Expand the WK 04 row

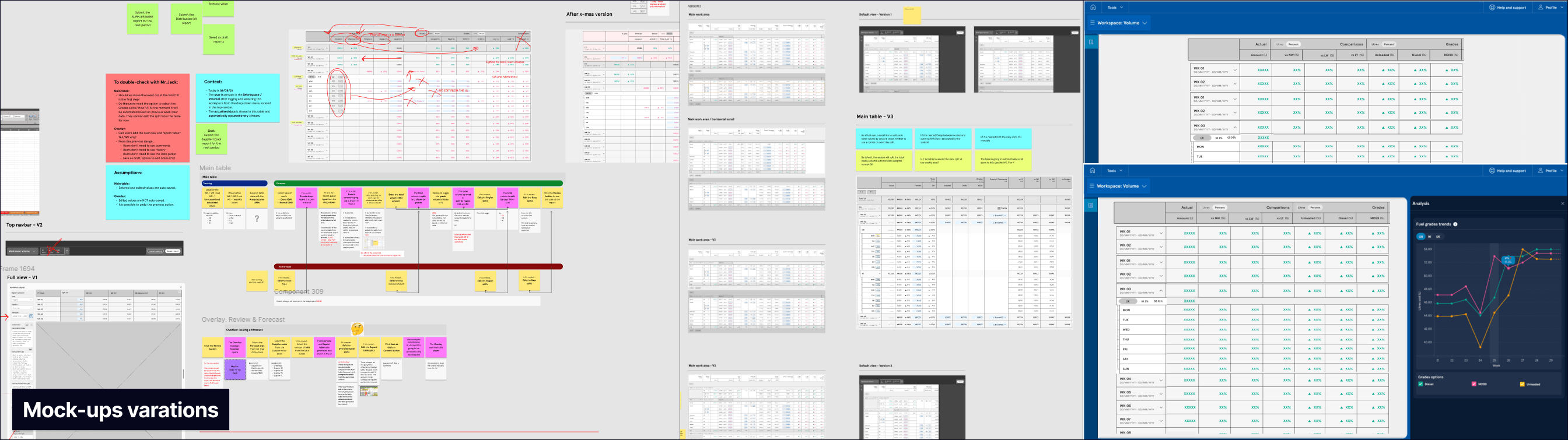(x=1161, y=381)
